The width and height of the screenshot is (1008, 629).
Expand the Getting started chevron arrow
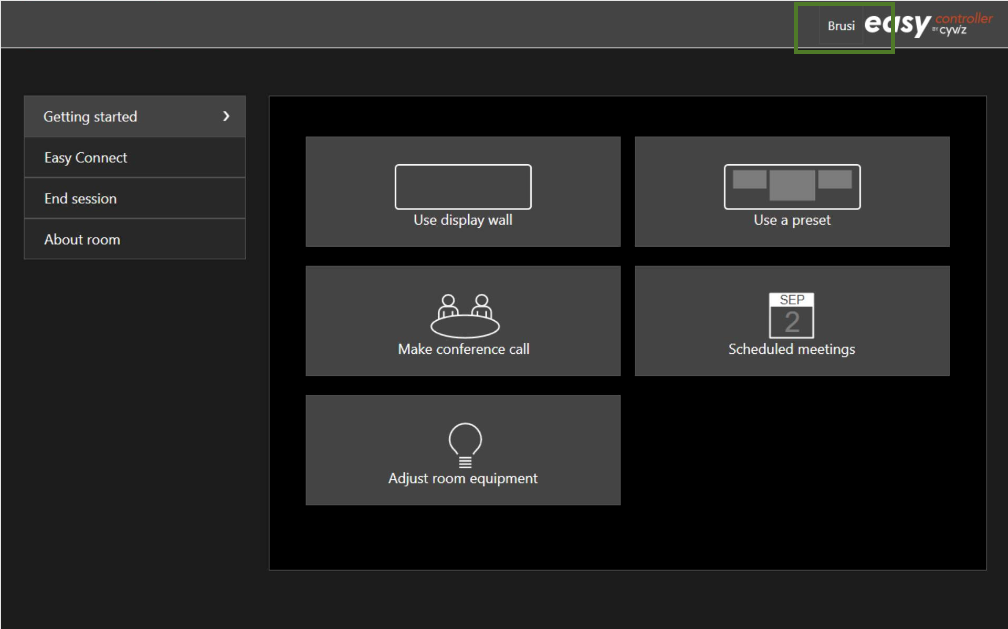tap(226, 117)
